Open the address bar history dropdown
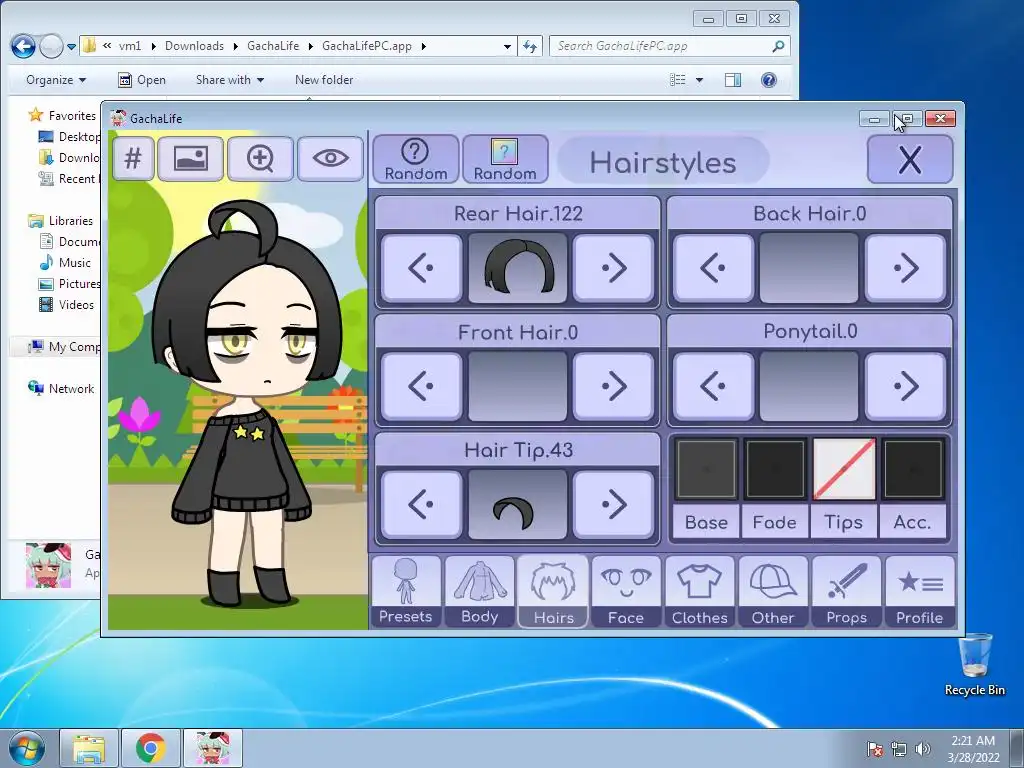Viewport: 1024px width, 768px height. click(x=507, y=46)
